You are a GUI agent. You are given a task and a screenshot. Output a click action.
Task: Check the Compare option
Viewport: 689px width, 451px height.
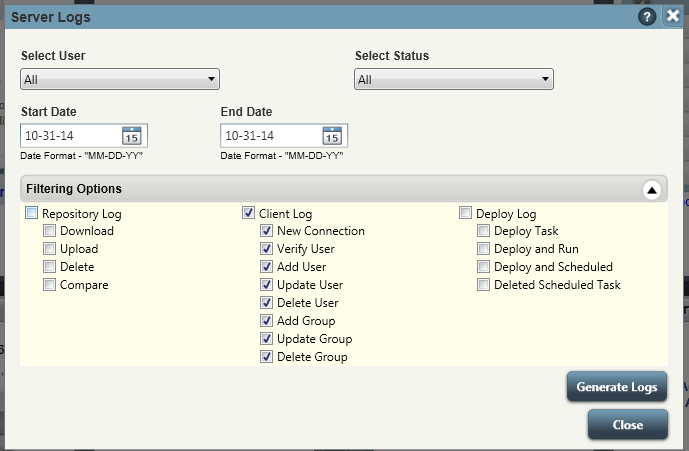tap(49, 284)
